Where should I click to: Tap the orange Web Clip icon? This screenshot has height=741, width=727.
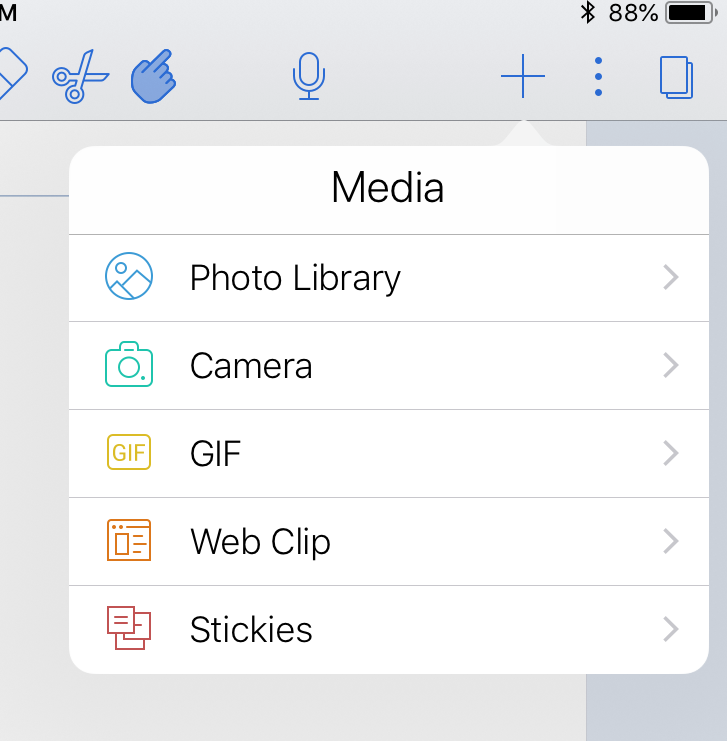(129, 541)
